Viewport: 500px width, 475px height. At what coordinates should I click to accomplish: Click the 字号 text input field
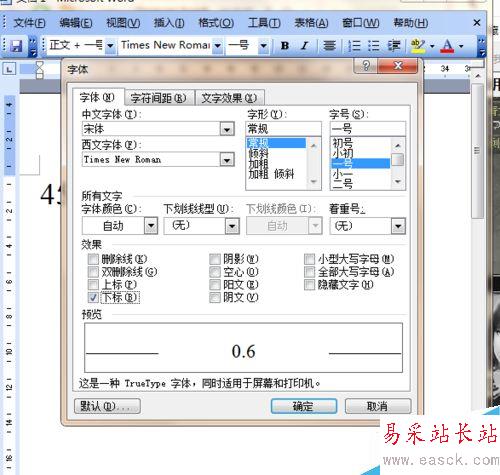click(x=368, y=129)
